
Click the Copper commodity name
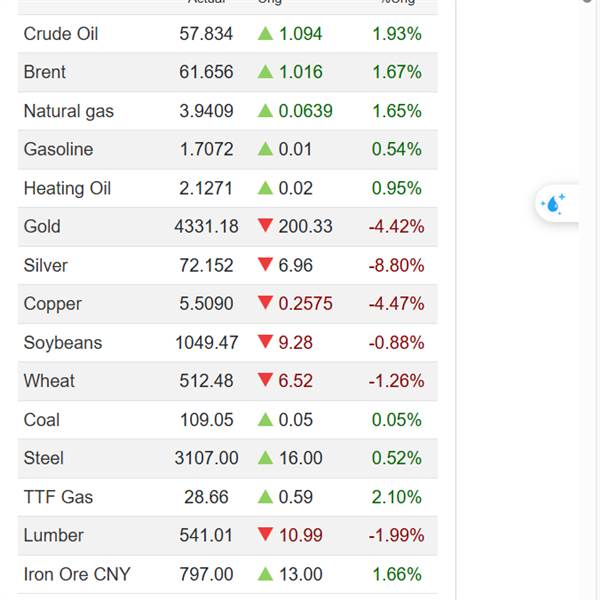click(x=53, y=304)
